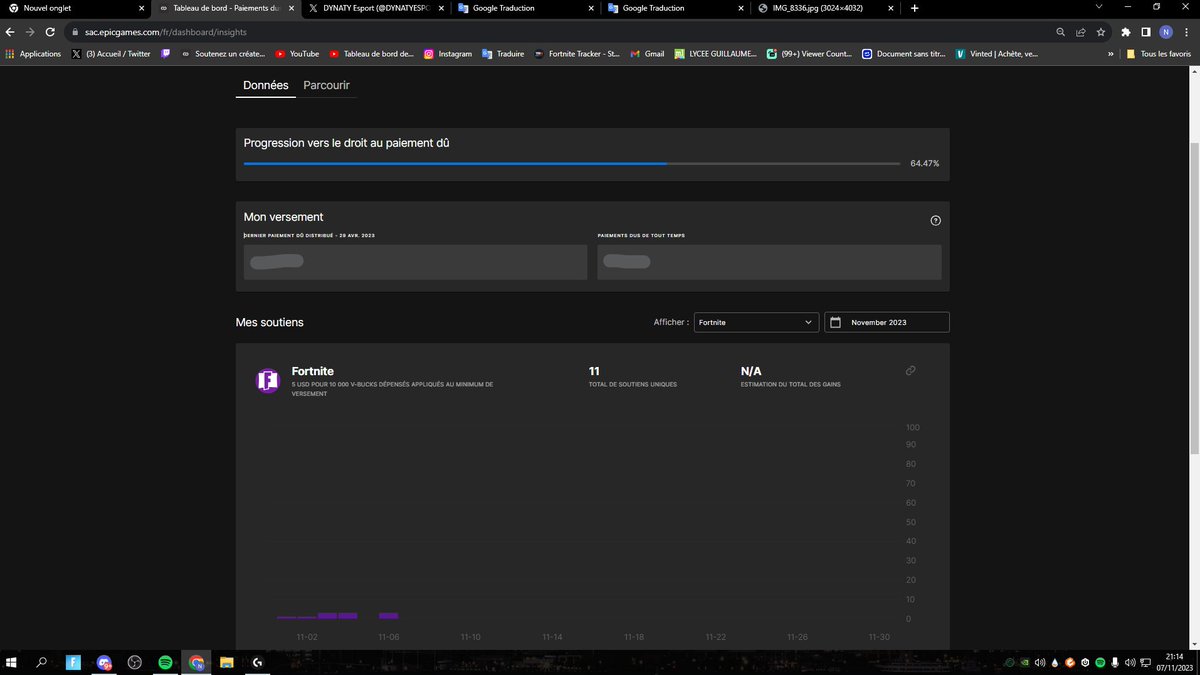Close the Tableau de bord tab

[x=290, y=8]
